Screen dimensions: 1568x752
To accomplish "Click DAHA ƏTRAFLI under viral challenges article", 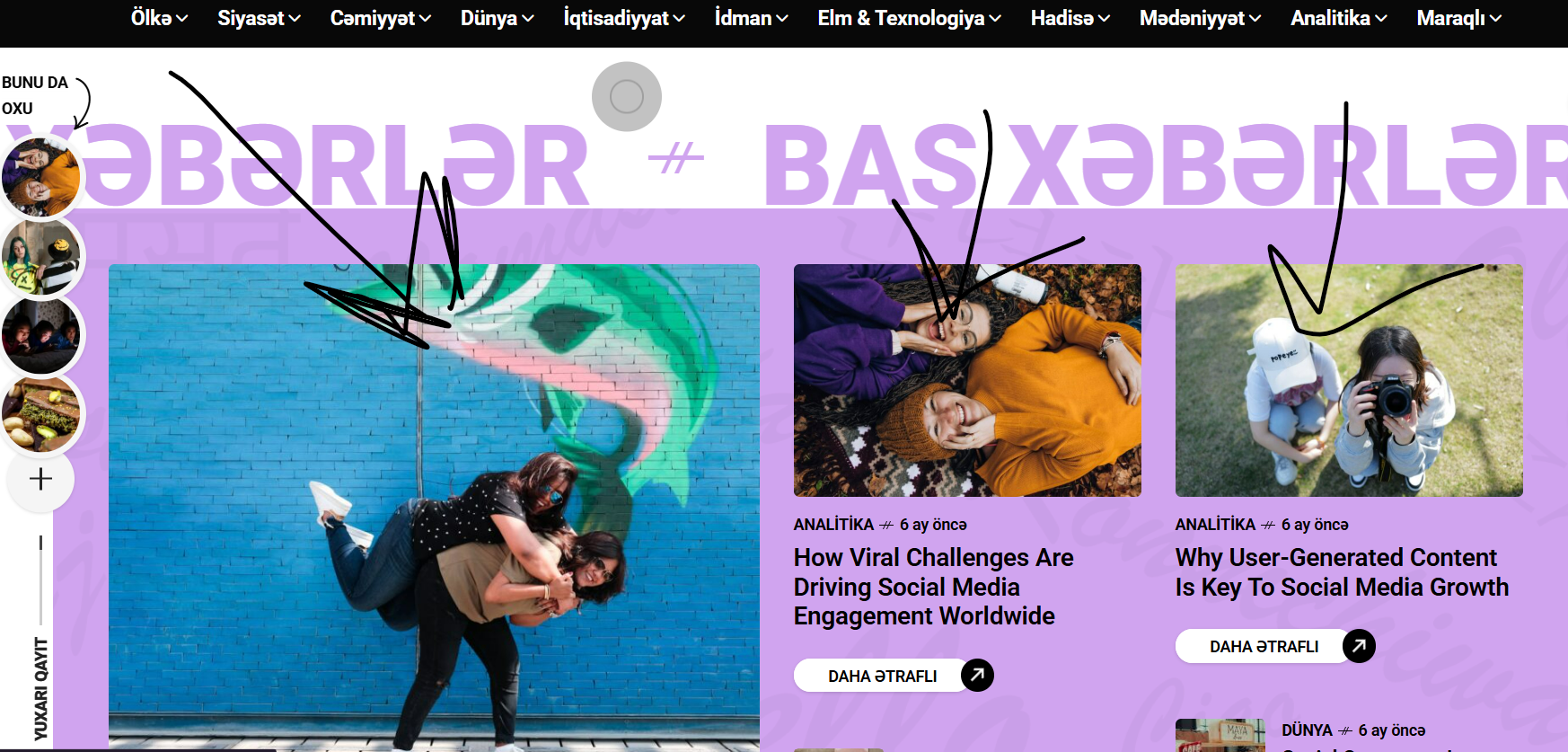I will (x=882, y=676).
